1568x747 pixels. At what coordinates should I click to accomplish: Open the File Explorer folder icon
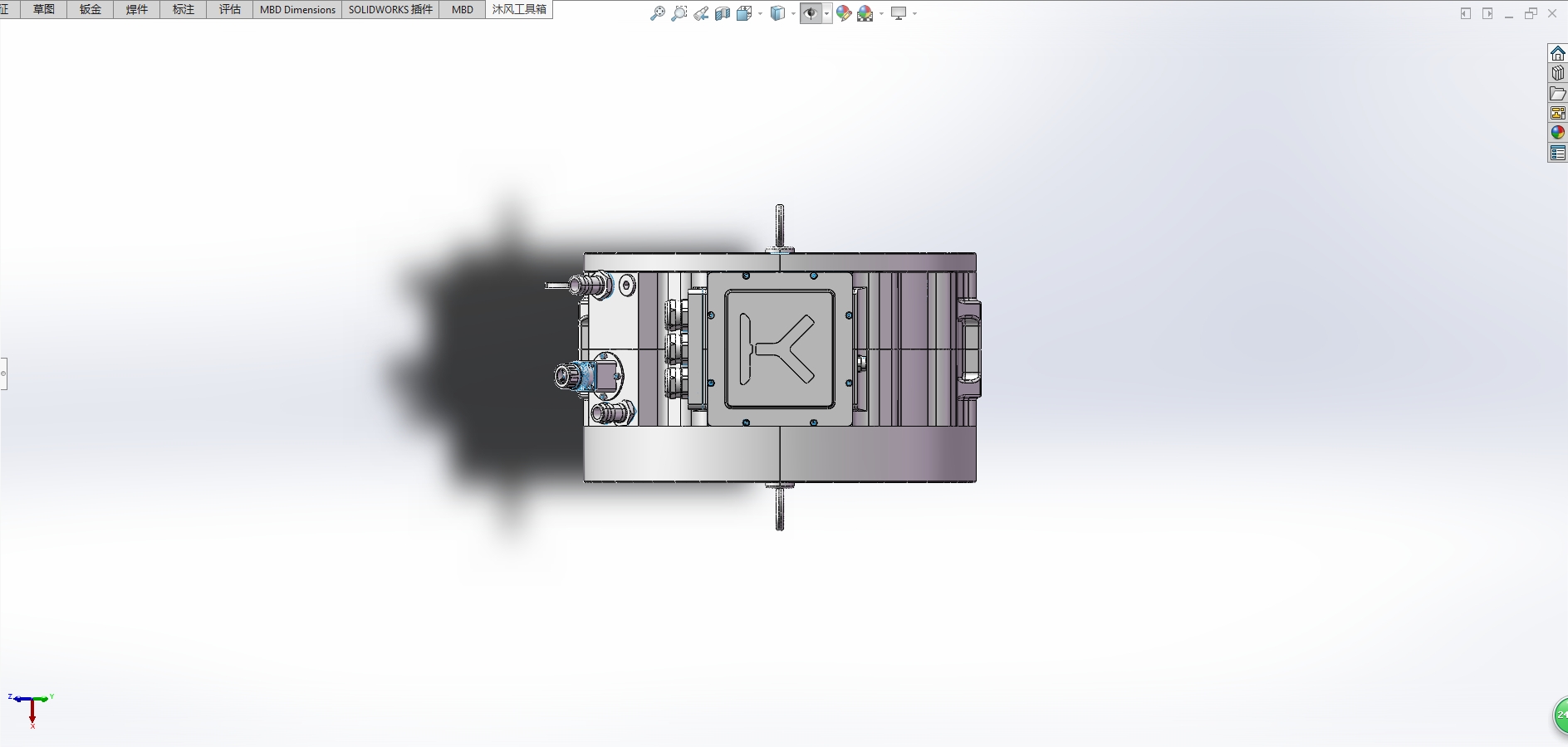(x=1558, y=93)
